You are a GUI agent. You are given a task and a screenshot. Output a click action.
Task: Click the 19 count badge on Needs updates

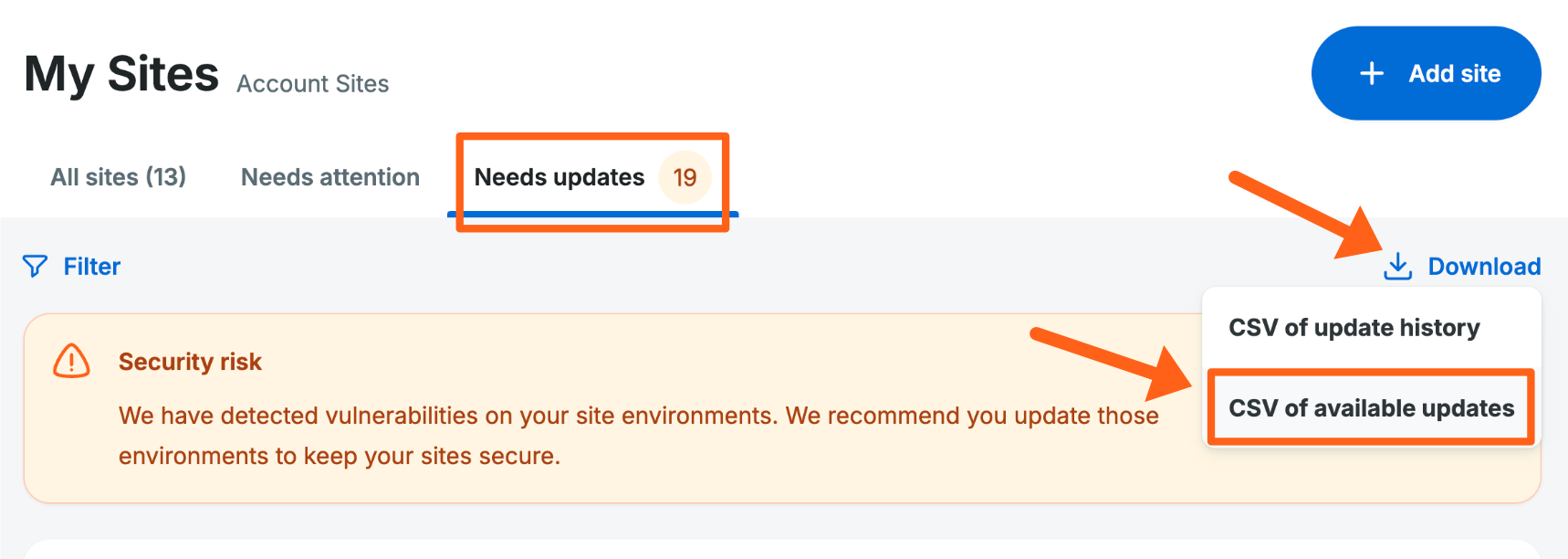point(685,177)
